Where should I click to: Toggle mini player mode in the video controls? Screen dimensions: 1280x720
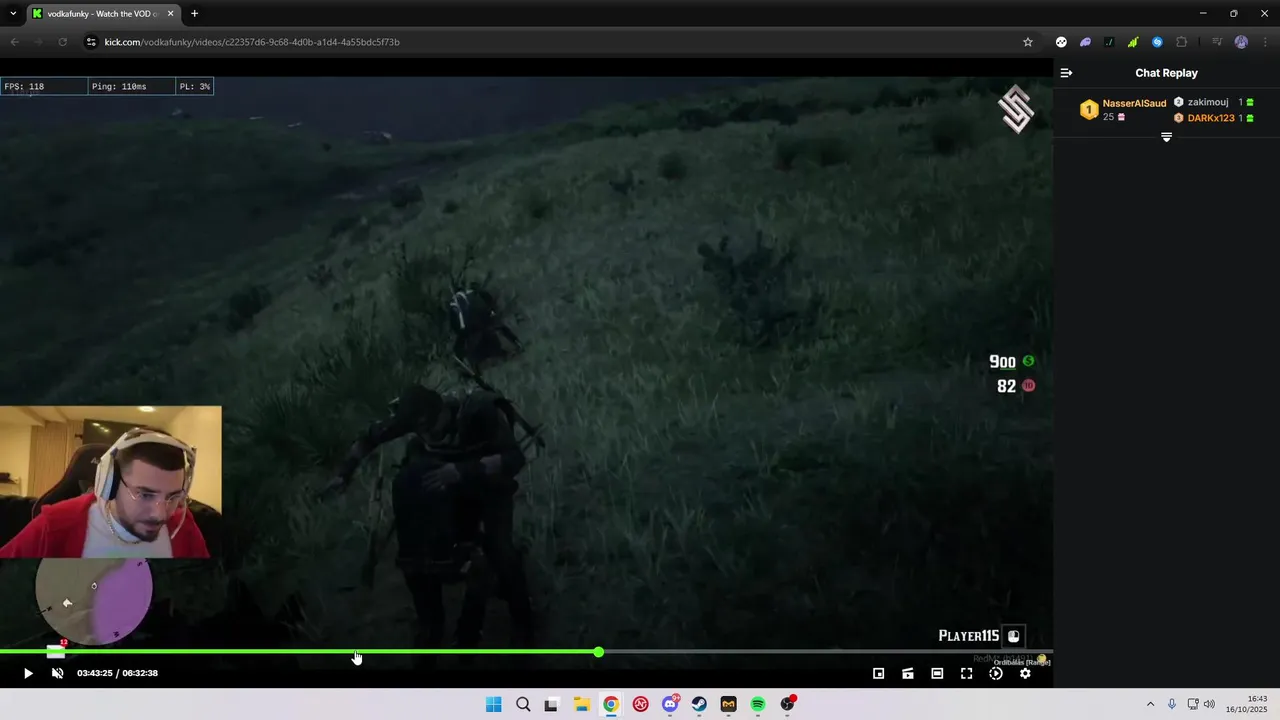pyautogui.click(x=878, y=673)
